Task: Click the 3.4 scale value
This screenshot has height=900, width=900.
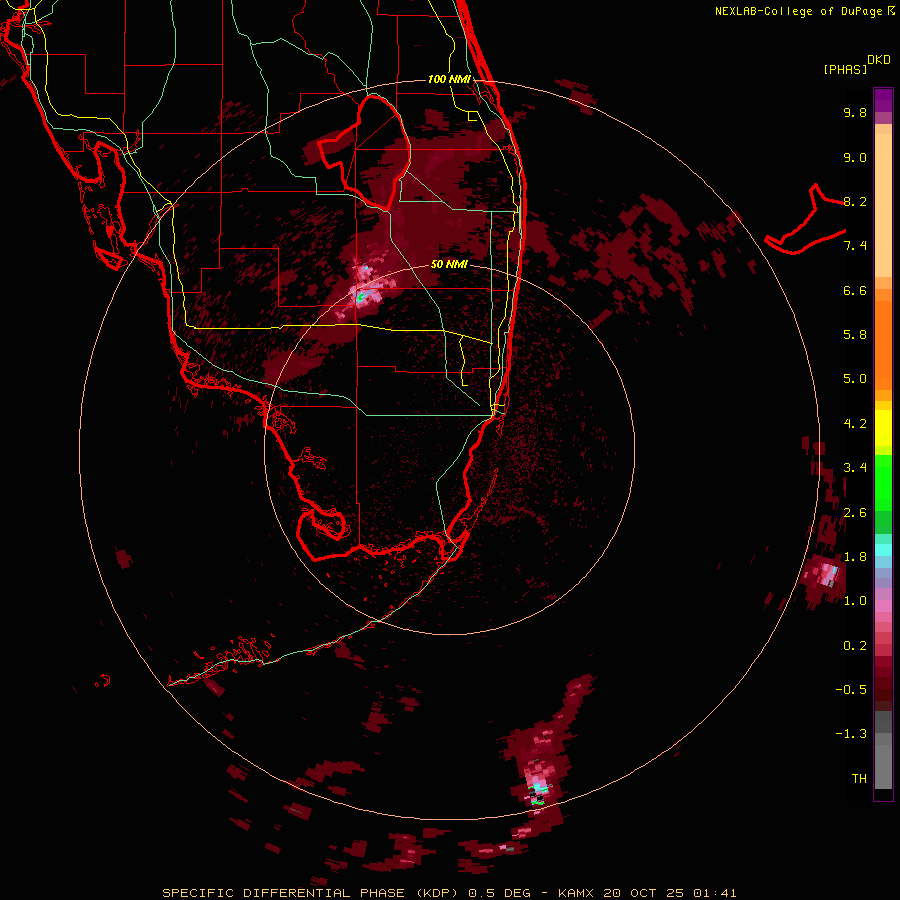Action: point(855,468)
